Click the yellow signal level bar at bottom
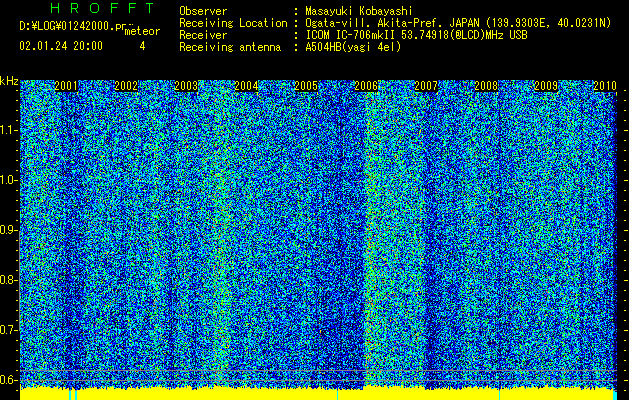 point(318,394)
